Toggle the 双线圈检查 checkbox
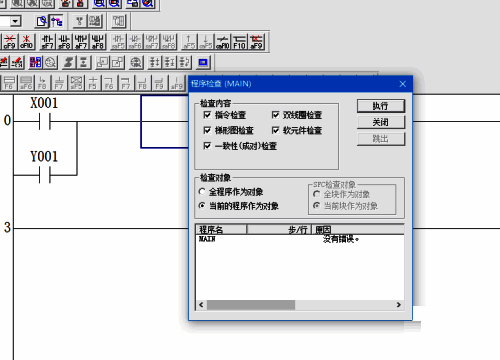 (275, 115)
